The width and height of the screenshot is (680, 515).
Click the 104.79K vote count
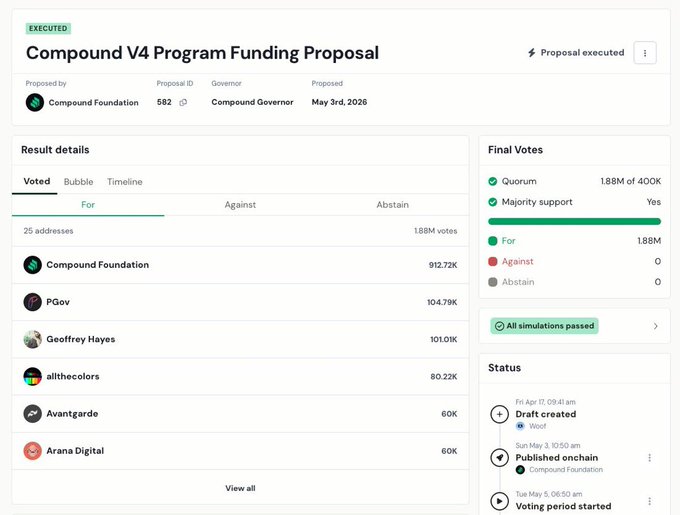click(442, 302)
